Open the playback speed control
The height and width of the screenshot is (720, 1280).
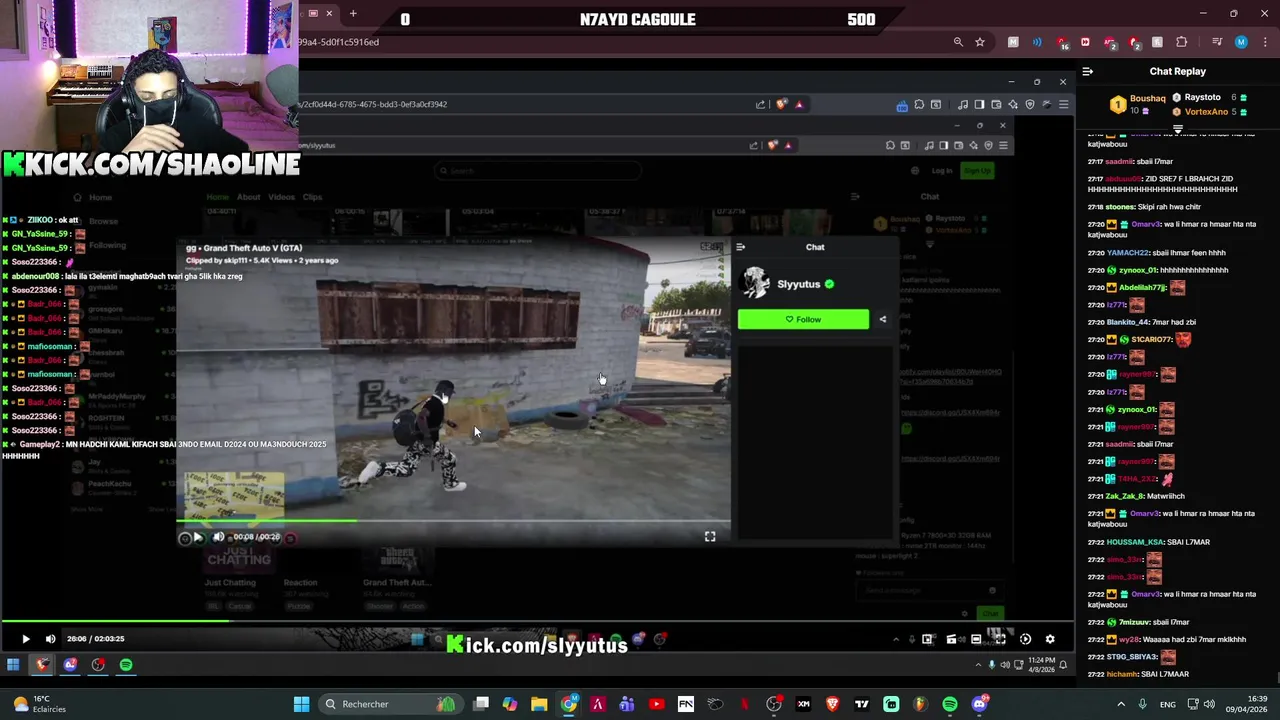pos(1025,639)
